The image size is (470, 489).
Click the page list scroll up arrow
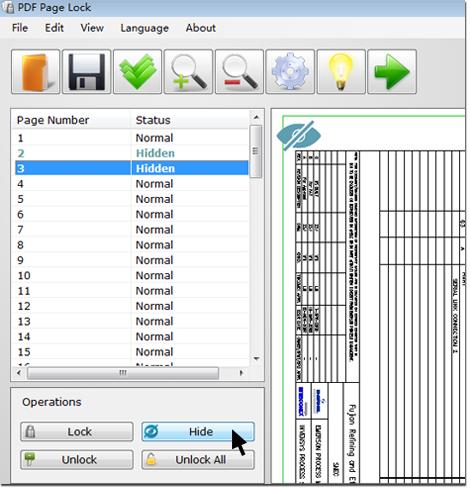click(x=256, y=117)
